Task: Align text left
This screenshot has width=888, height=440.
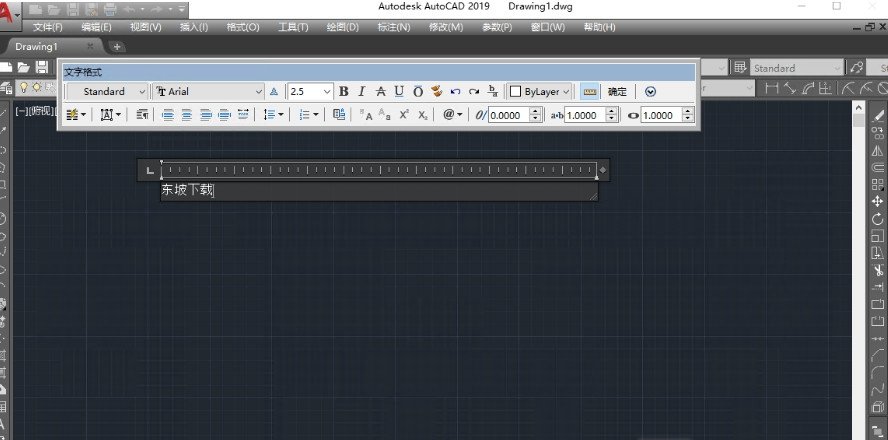Action: click(168, 115)
